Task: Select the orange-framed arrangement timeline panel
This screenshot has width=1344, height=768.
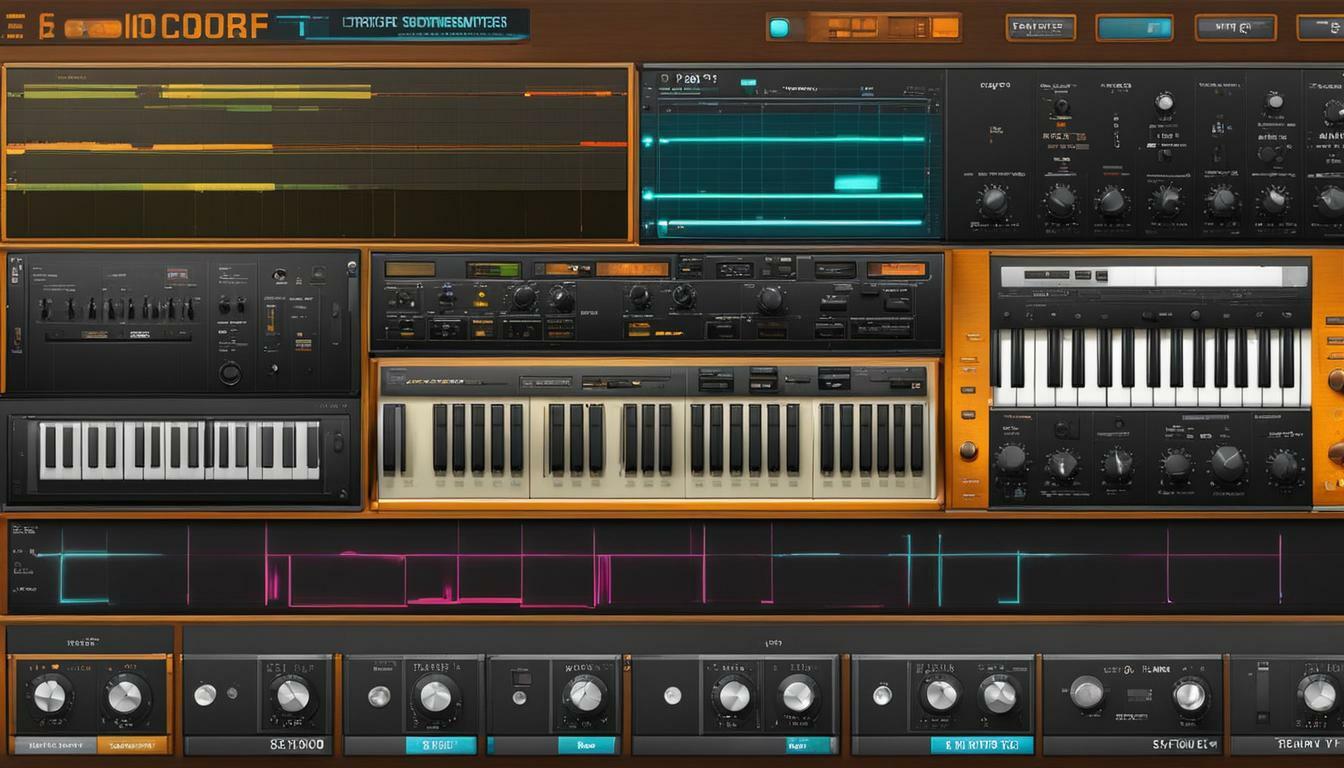Action: pos(317,154)
